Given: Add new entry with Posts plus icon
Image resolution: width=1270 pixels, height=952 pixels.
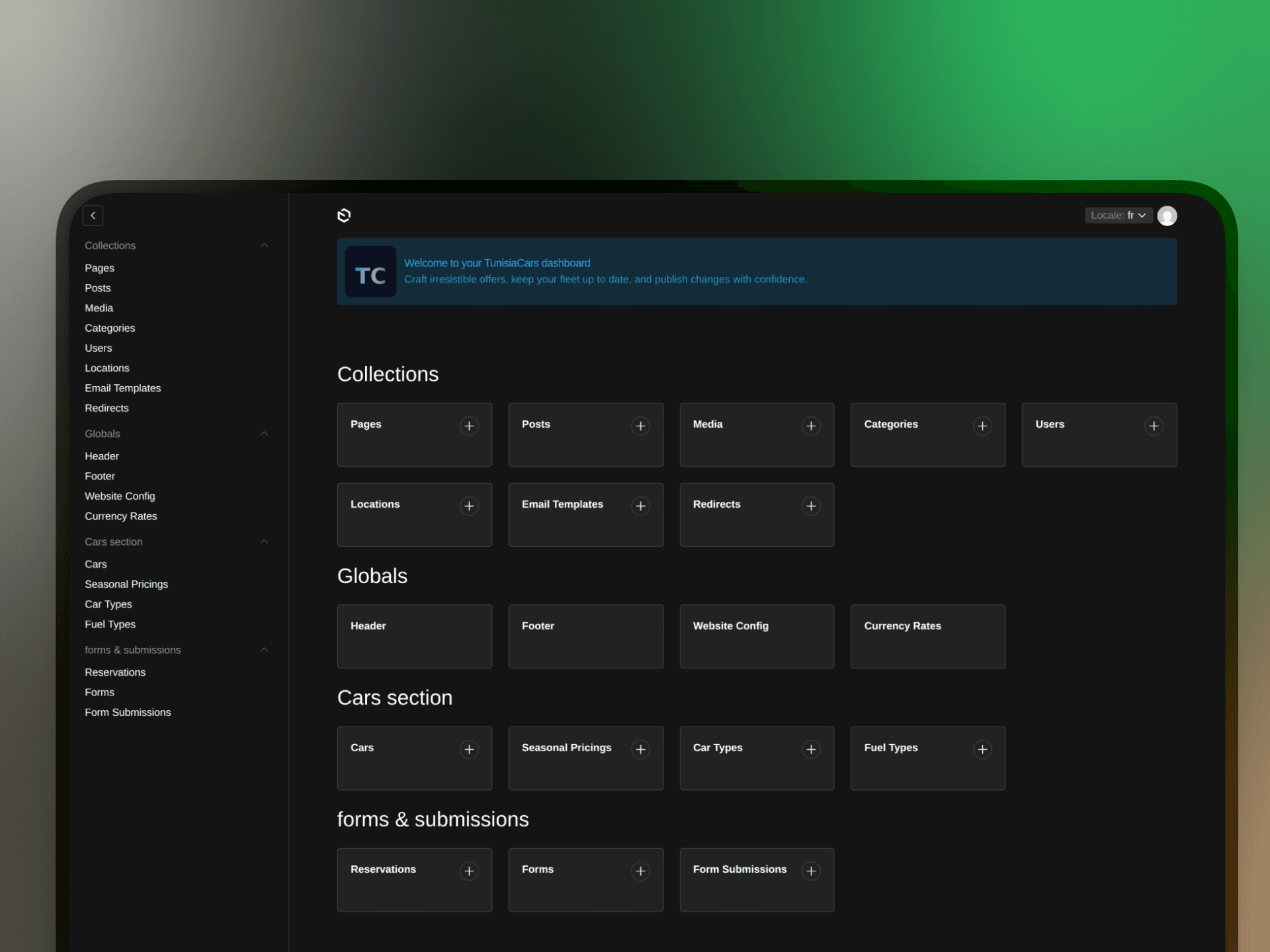Looking at the screenshot, I should click(640, 426).
